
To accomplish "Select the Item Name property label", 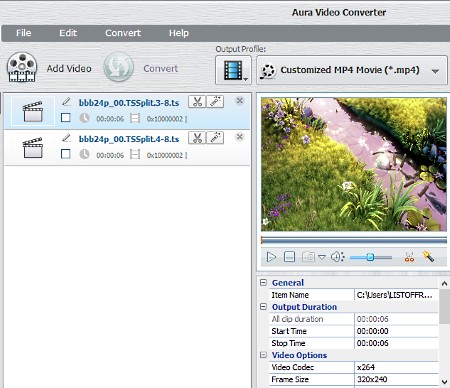I will (x=290, y=295).
